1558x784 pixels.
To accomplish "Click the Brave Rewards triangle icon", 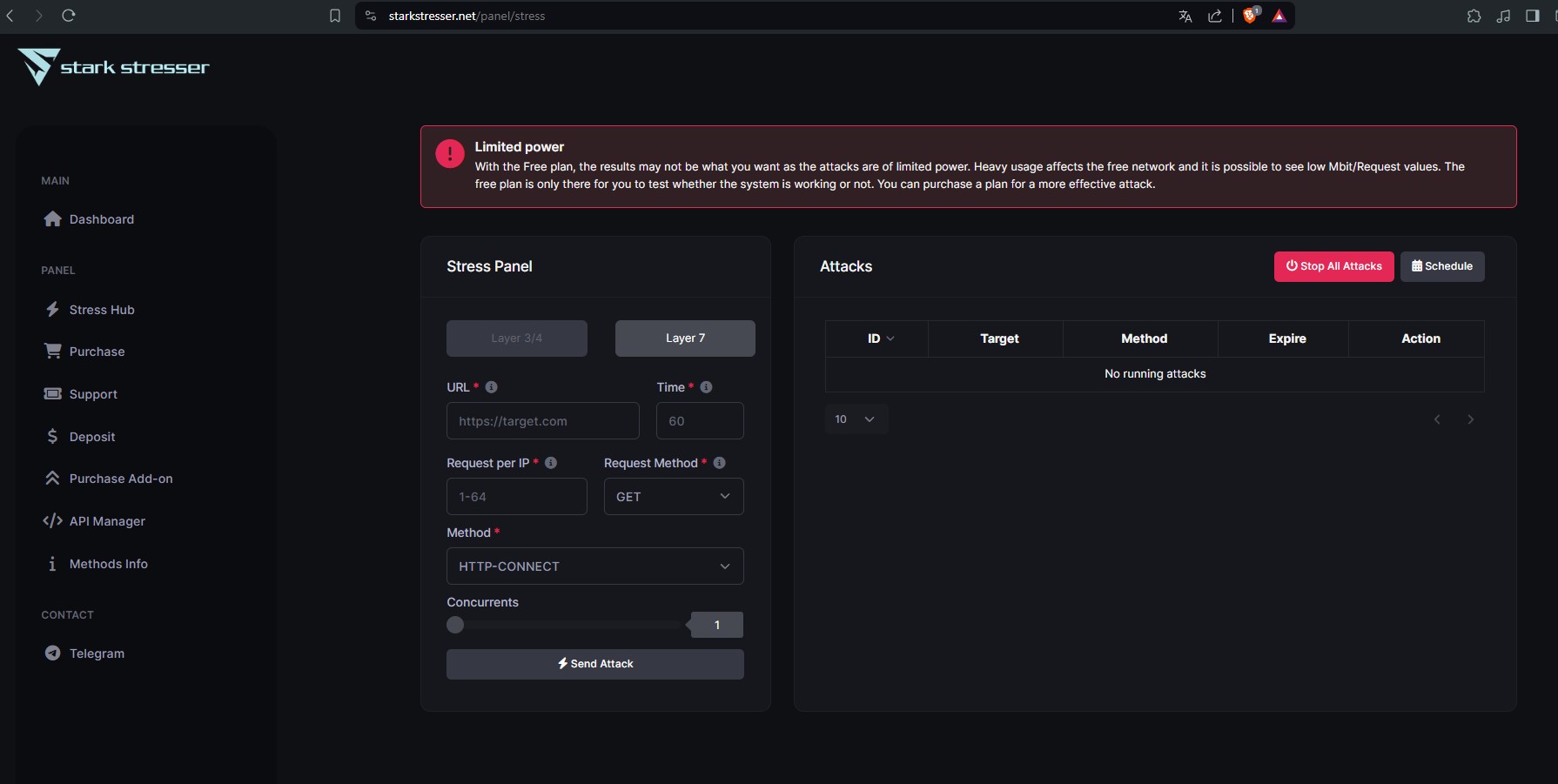I will tap(1279, 16).
